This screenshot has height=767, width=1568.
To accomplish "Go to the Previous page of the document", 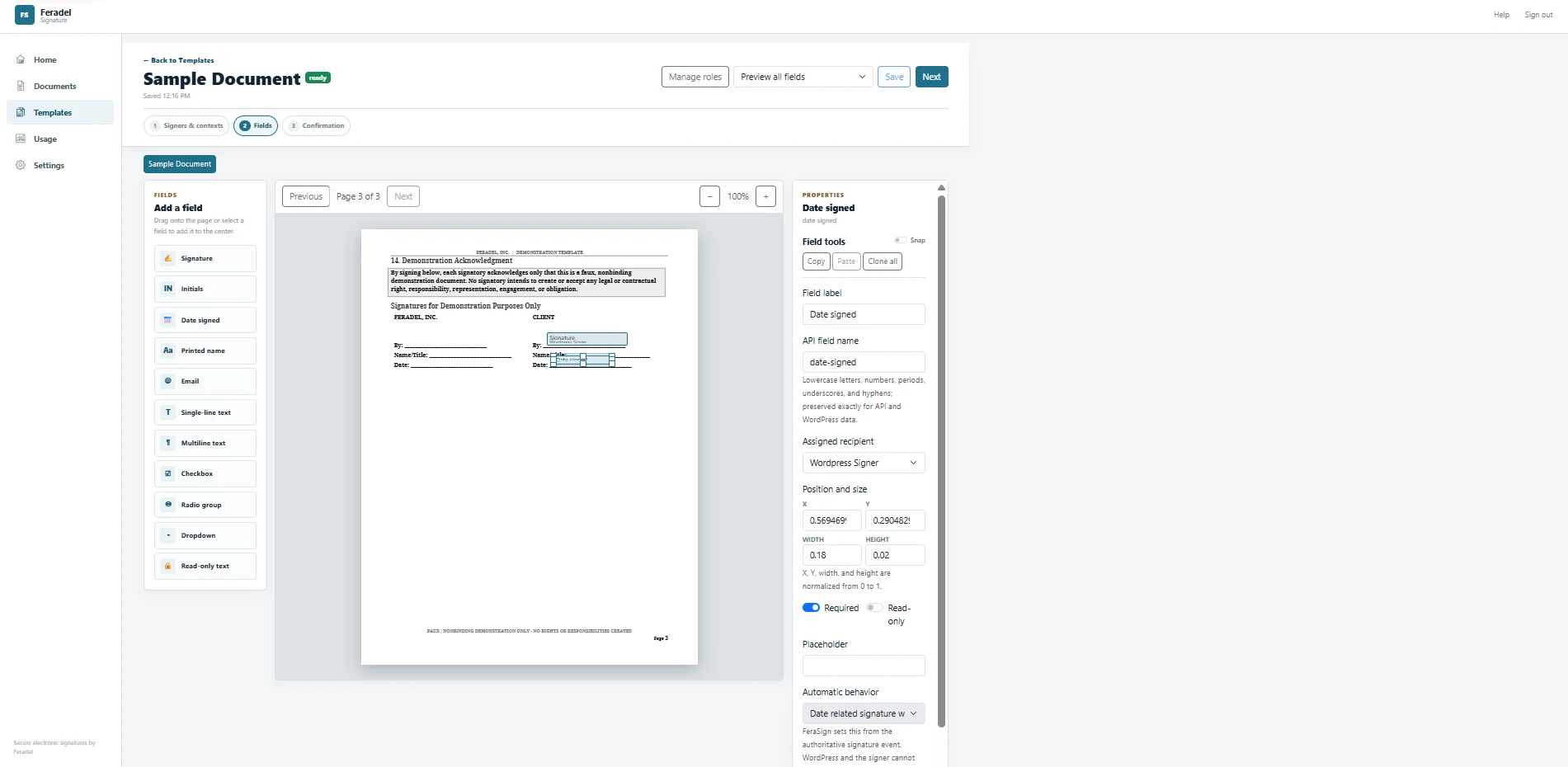I will click(306, 196).
